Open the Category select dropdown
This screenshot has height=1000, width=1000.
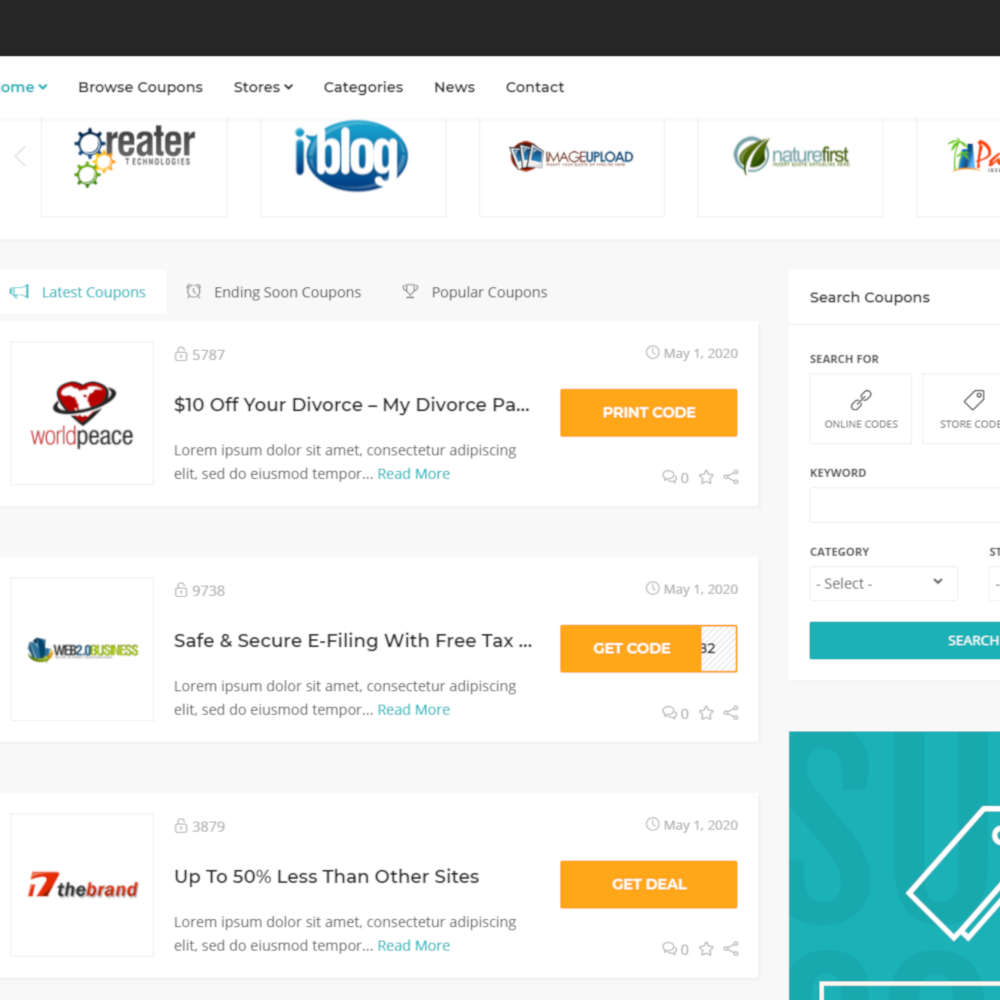pos(882,583)
